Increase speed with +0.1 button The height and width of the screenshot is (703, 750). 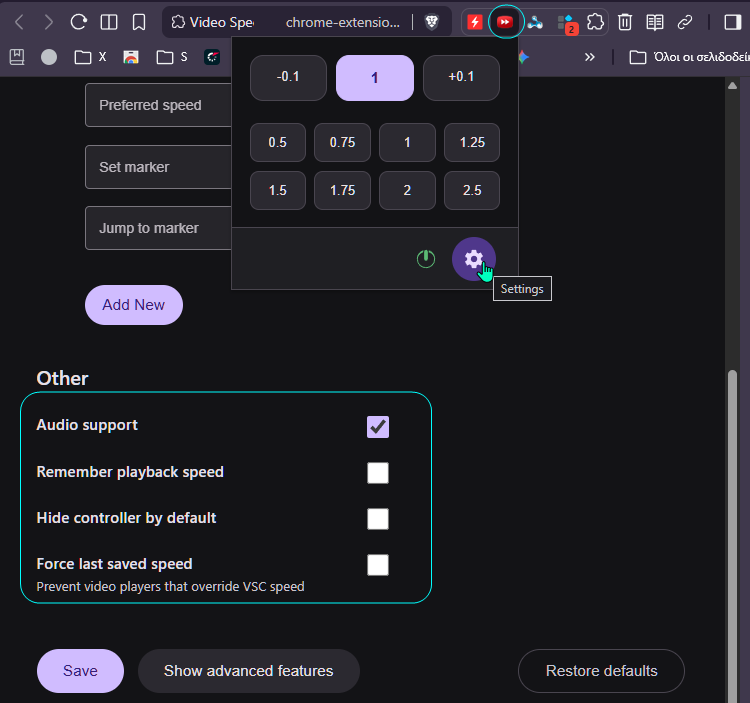coord(461,77)
